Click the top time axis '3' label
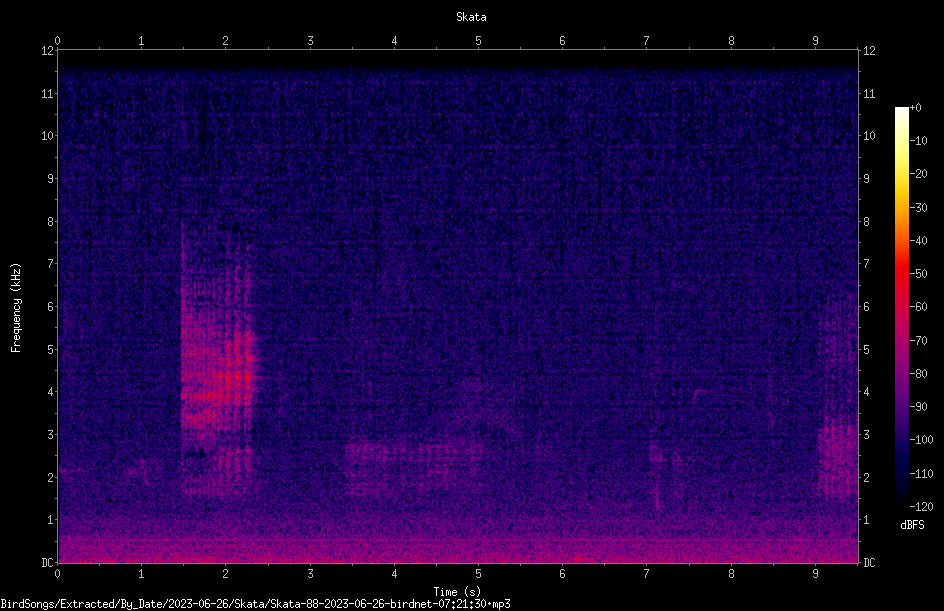 [x=310, y=40]
